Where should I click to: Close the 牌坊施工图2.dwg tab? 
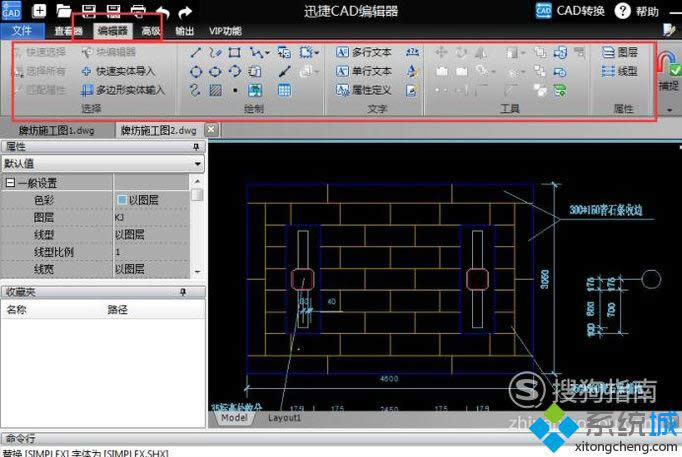click(211, 130)
